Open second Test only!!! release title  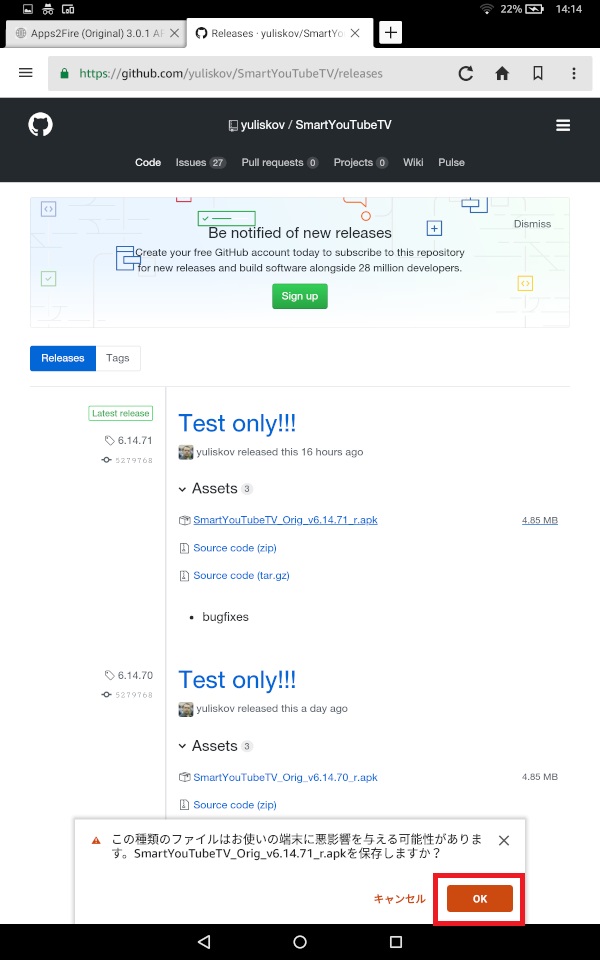click(237, 680)
